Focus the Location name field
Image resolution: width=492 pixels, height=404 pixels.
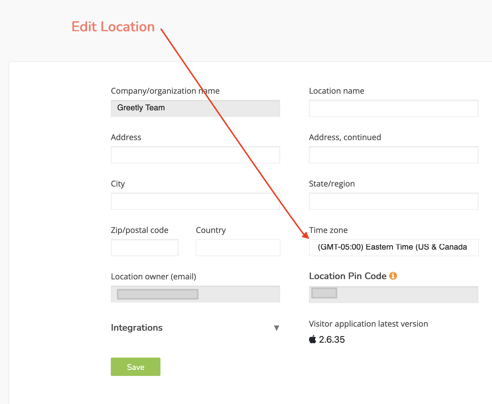pyautogui.click(x=394, y=108)
